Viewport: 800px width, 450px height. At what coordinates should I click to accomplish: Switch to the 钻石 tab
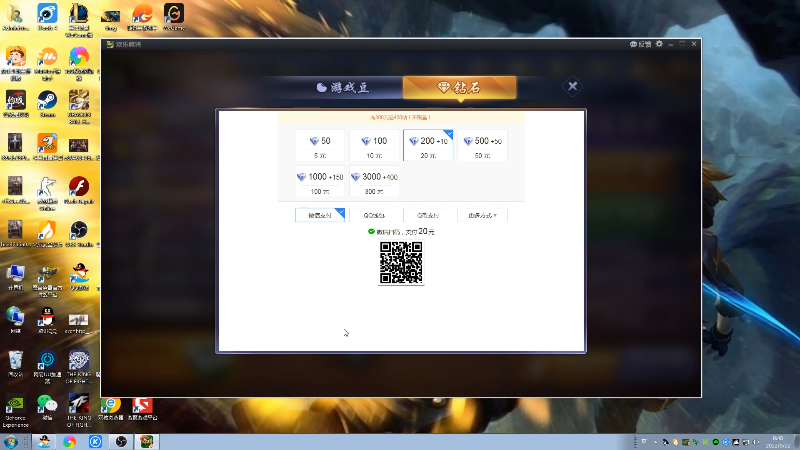[460, 87]
